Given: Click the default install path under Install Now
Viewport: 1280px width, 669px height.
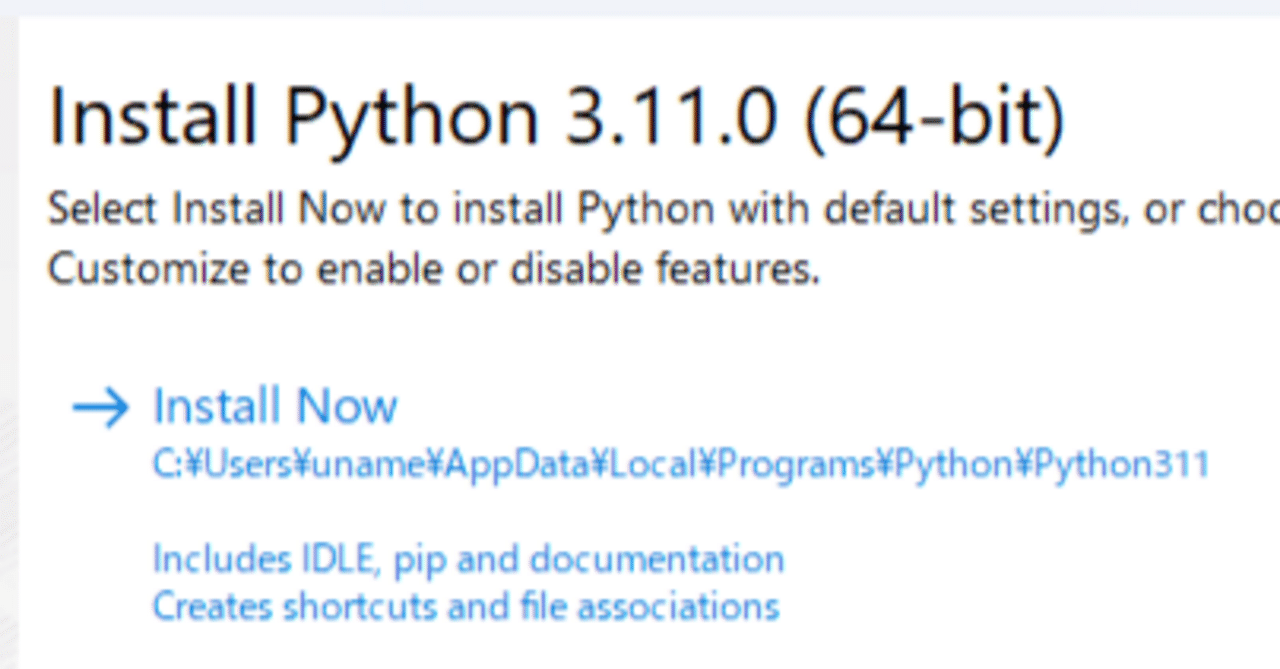Looking at the screenshot, I should [x=680, y=464].
